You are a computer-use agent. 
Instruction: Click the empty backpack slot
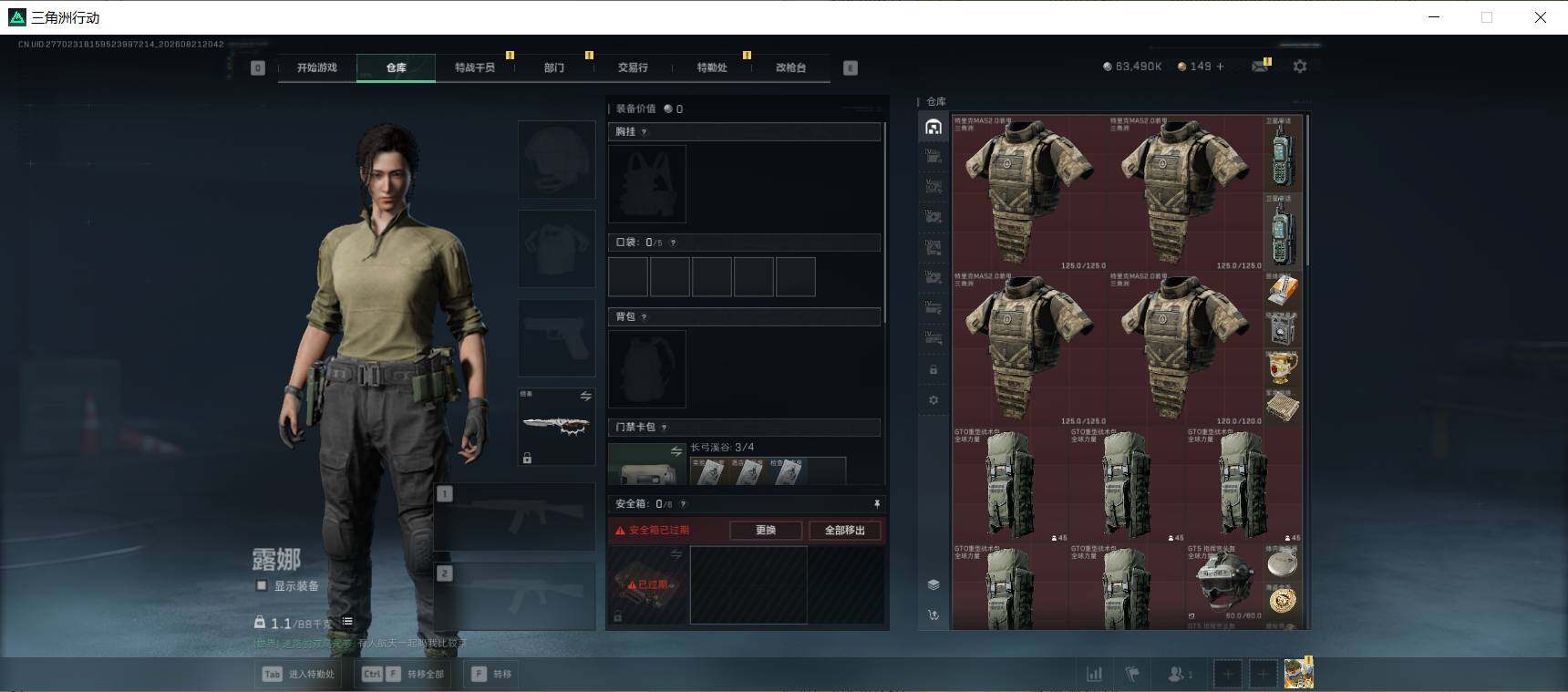tap(647, 368)
